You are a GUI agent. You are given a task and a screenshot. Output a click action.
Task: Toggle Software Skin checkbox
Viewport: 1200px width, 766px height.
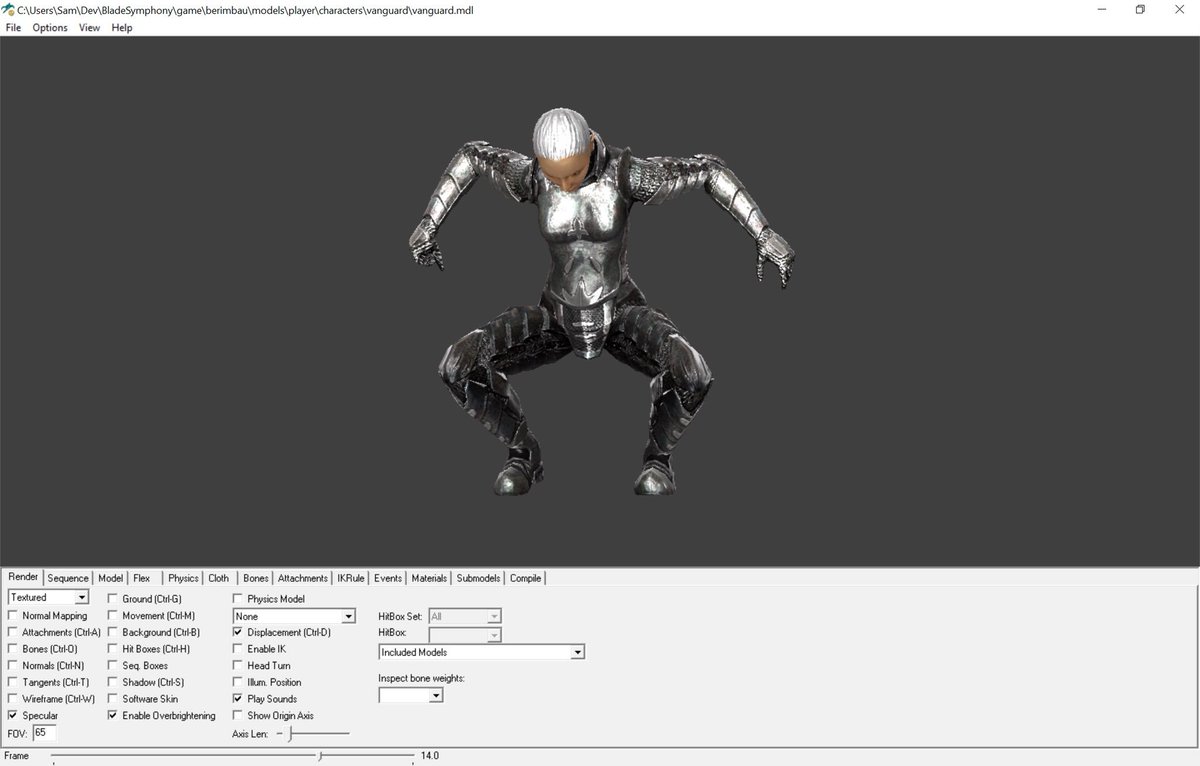point(142,699)
